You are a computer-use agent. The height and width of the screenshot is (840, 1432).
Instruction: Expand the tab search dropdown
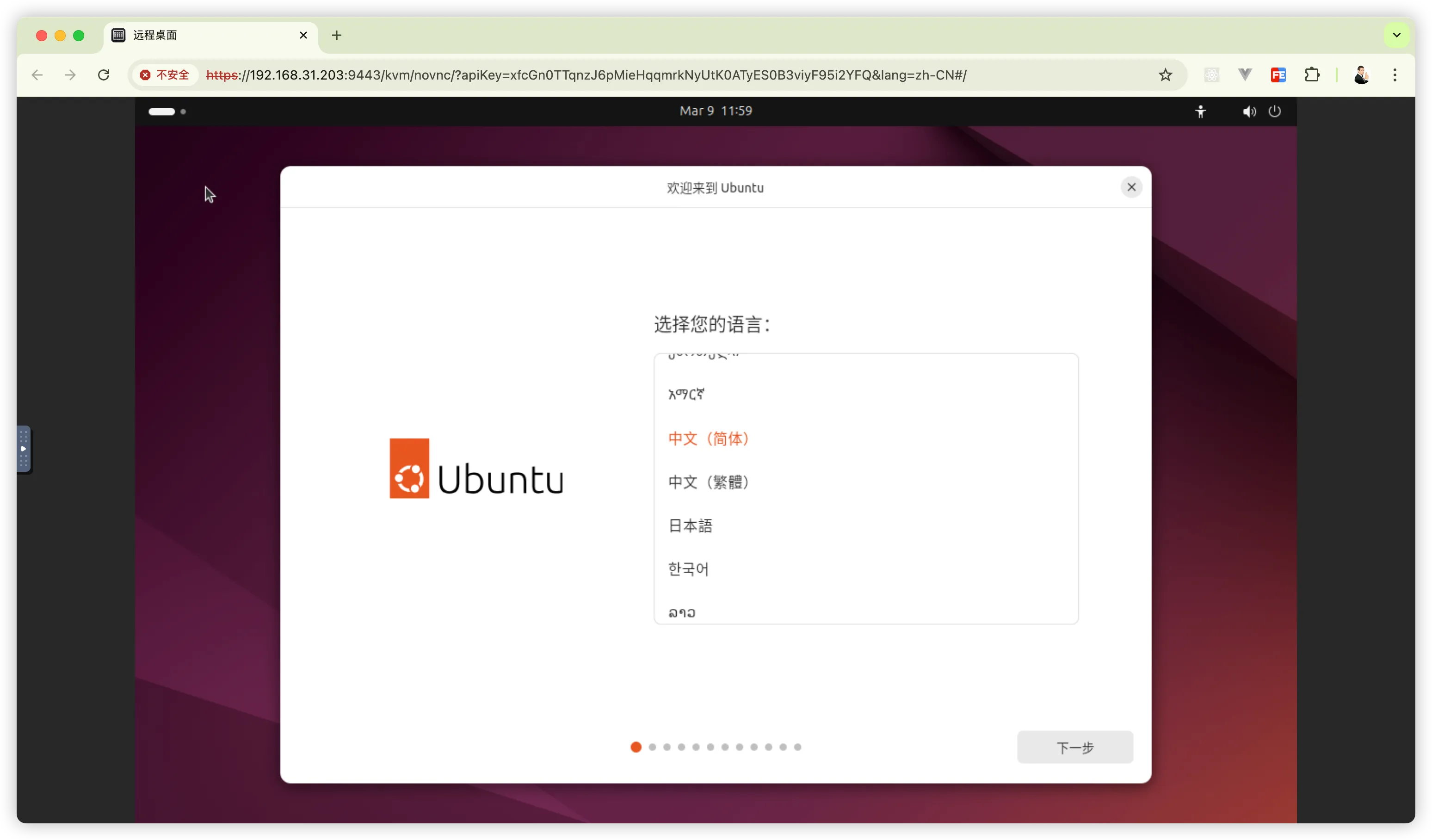(x=1396, y=35)
